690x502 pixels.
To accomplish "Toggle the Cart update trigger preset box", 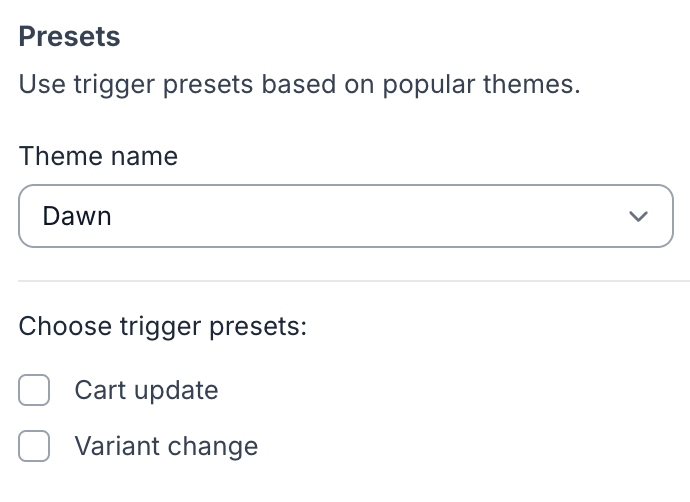I will tap(34, 390).
